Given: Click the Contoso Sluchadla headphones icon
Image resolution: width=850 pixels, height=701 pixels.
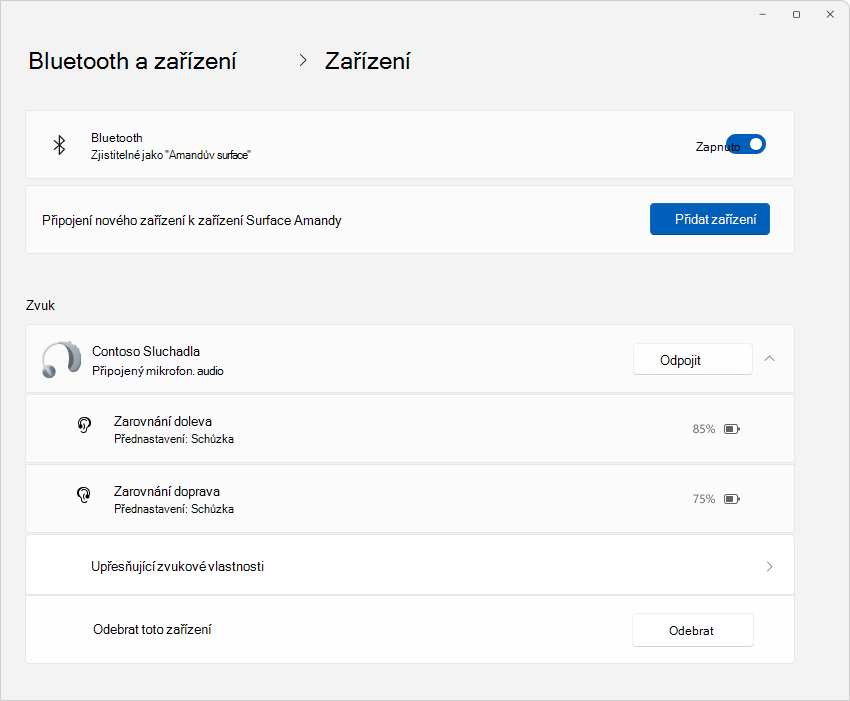Looking at the screenshot, I should (61, 359).
